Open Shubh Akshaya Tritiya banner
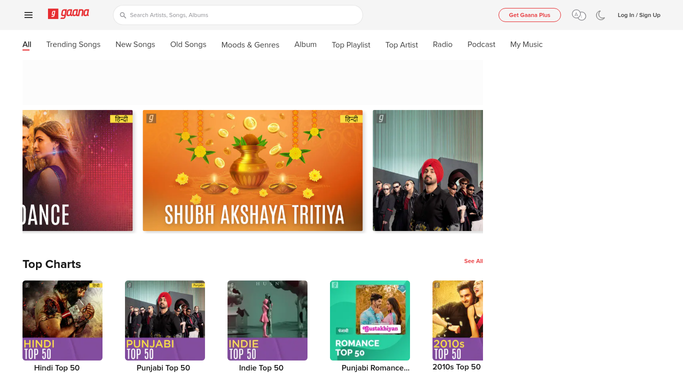This screenshot has width=683, height=384. [x=253, y=171]
